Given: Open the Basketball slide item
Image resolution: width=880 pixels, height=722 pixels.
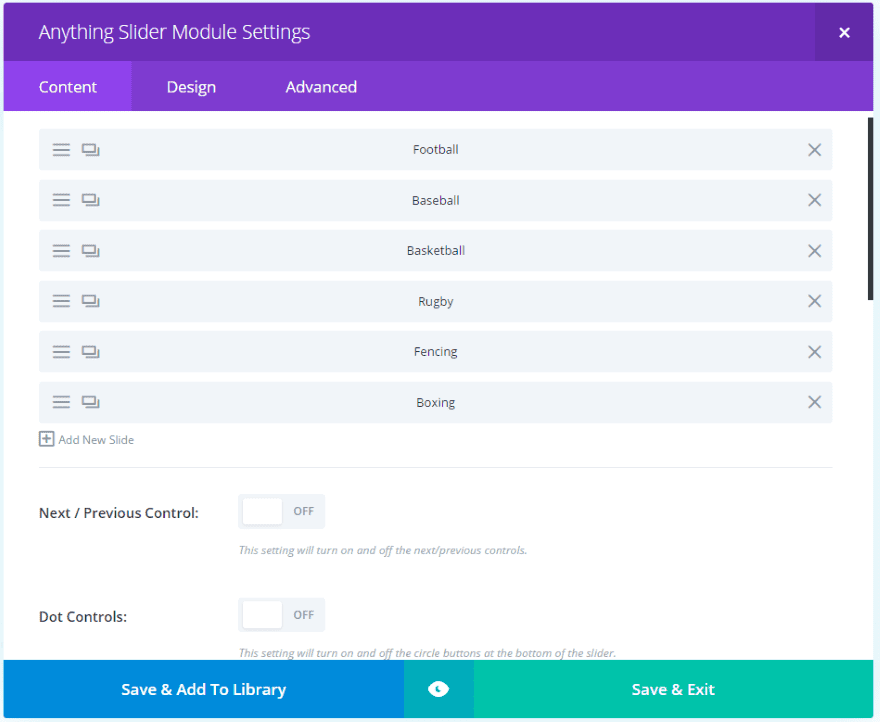Looking at the screenshot, I should click(436, 251).
